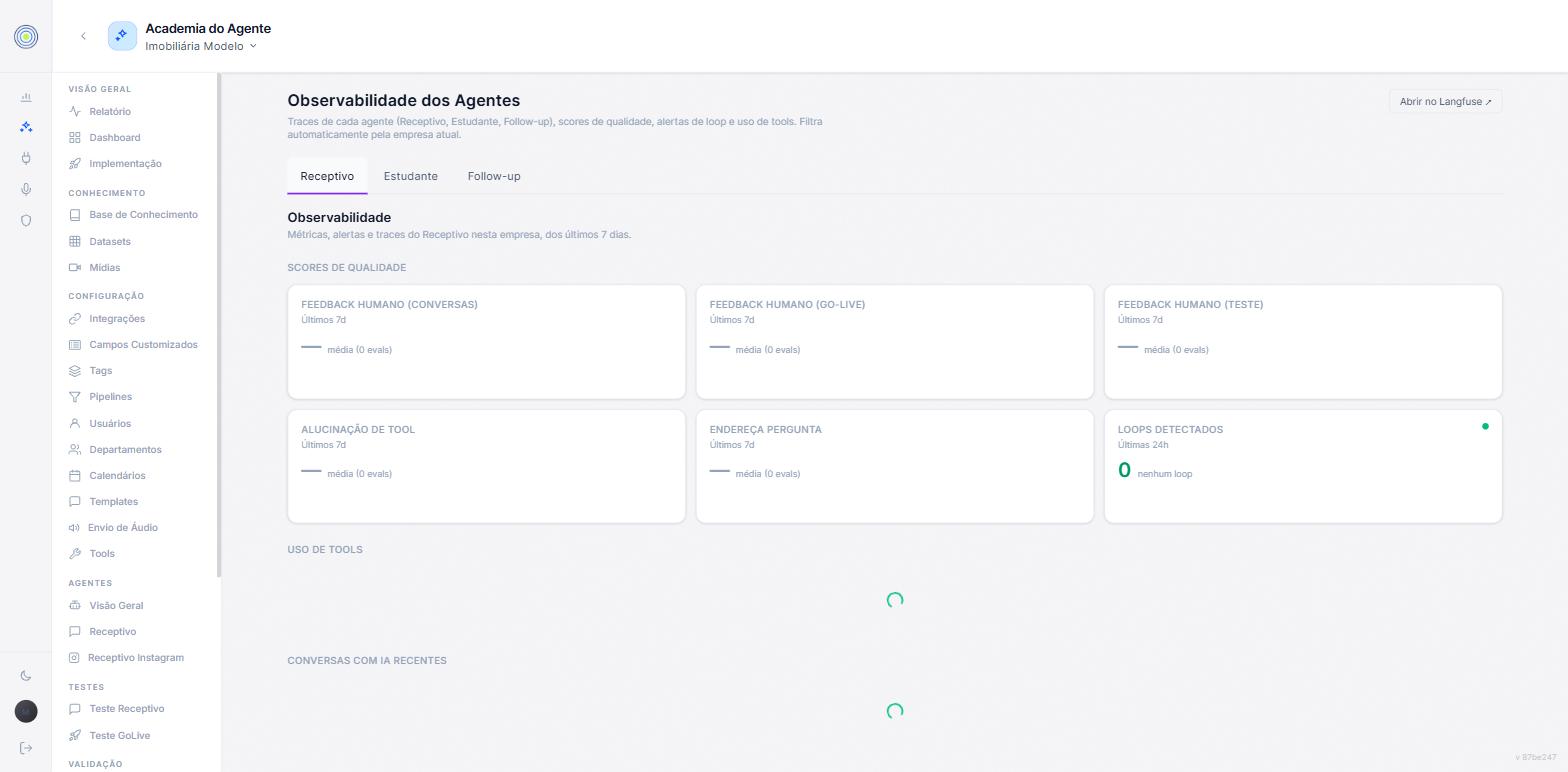The height and width of the screenshot is (772, 1568).
Task: Click the Pipelines funnel icon
Action: [75, 397]
